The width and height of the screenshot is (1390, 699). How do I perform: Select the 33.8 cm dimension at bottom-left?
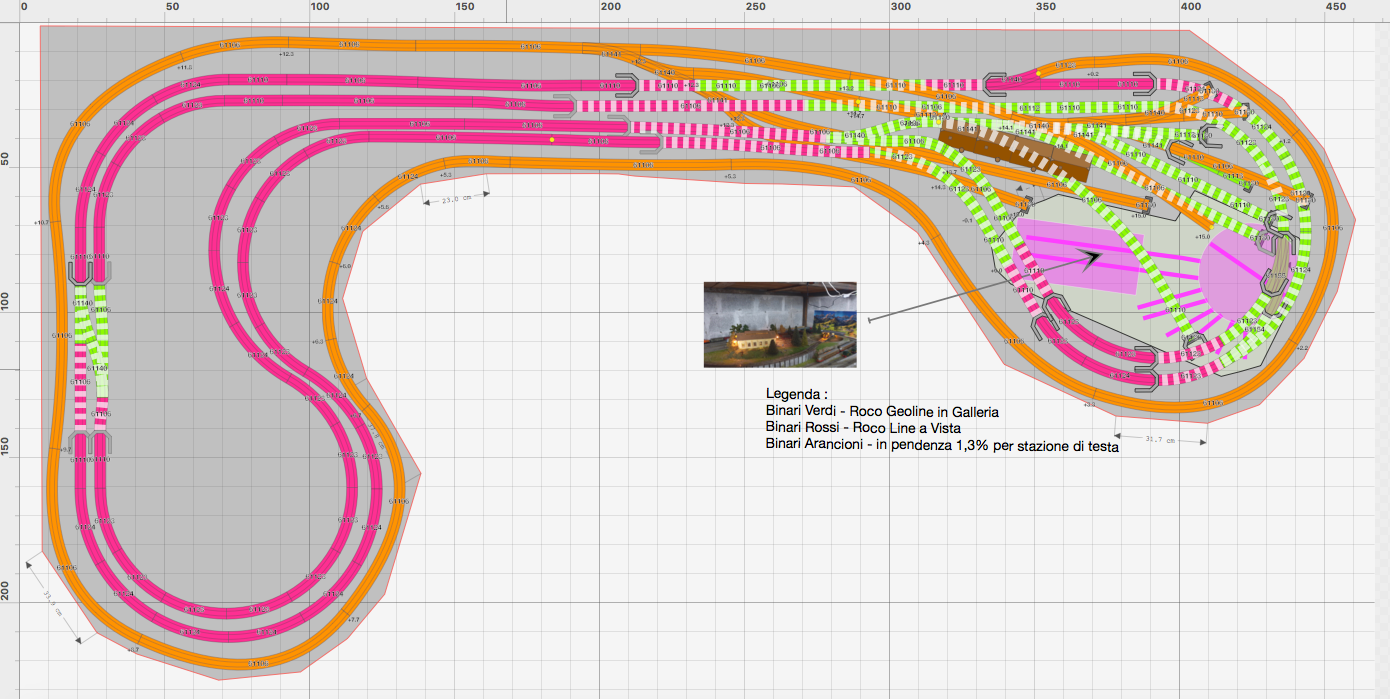52,602
